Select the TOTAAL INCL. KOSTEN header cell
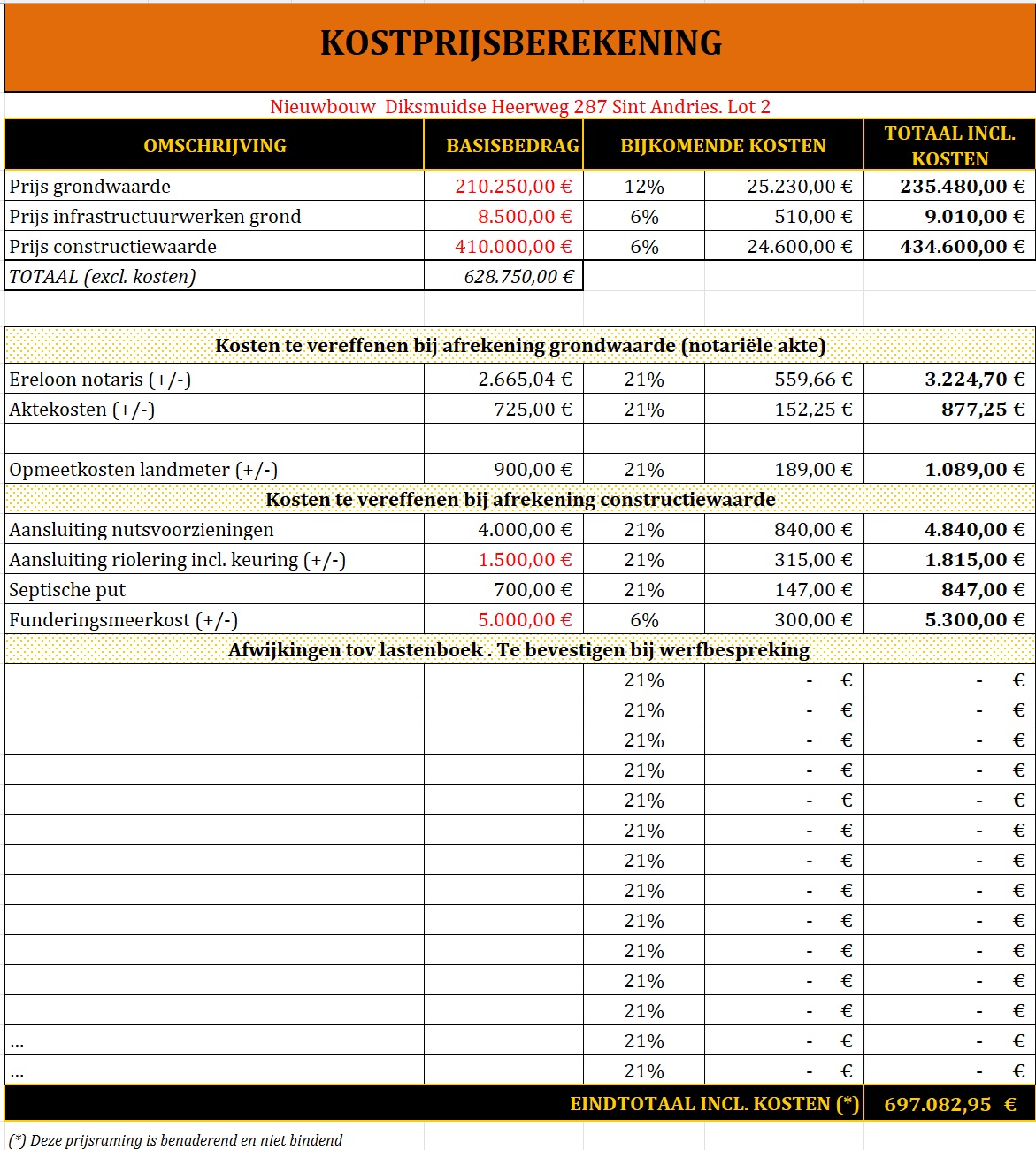This screenshot has width=1036, height=1150. [x=949, y=146]
